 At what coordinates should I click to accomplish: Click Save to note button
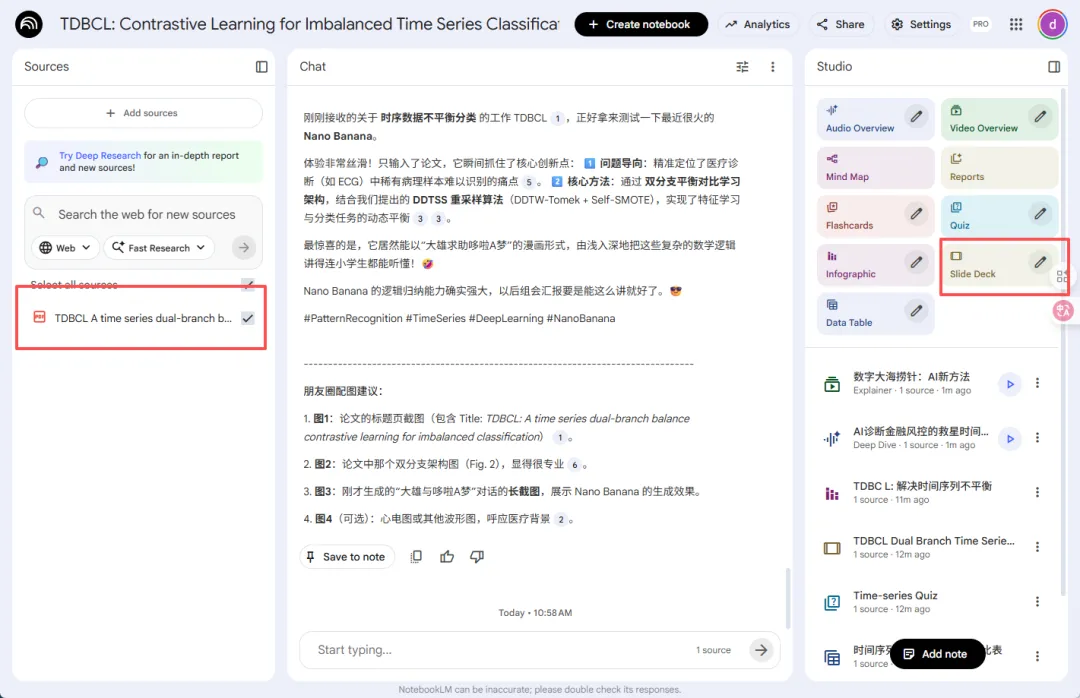coord(347,557)
